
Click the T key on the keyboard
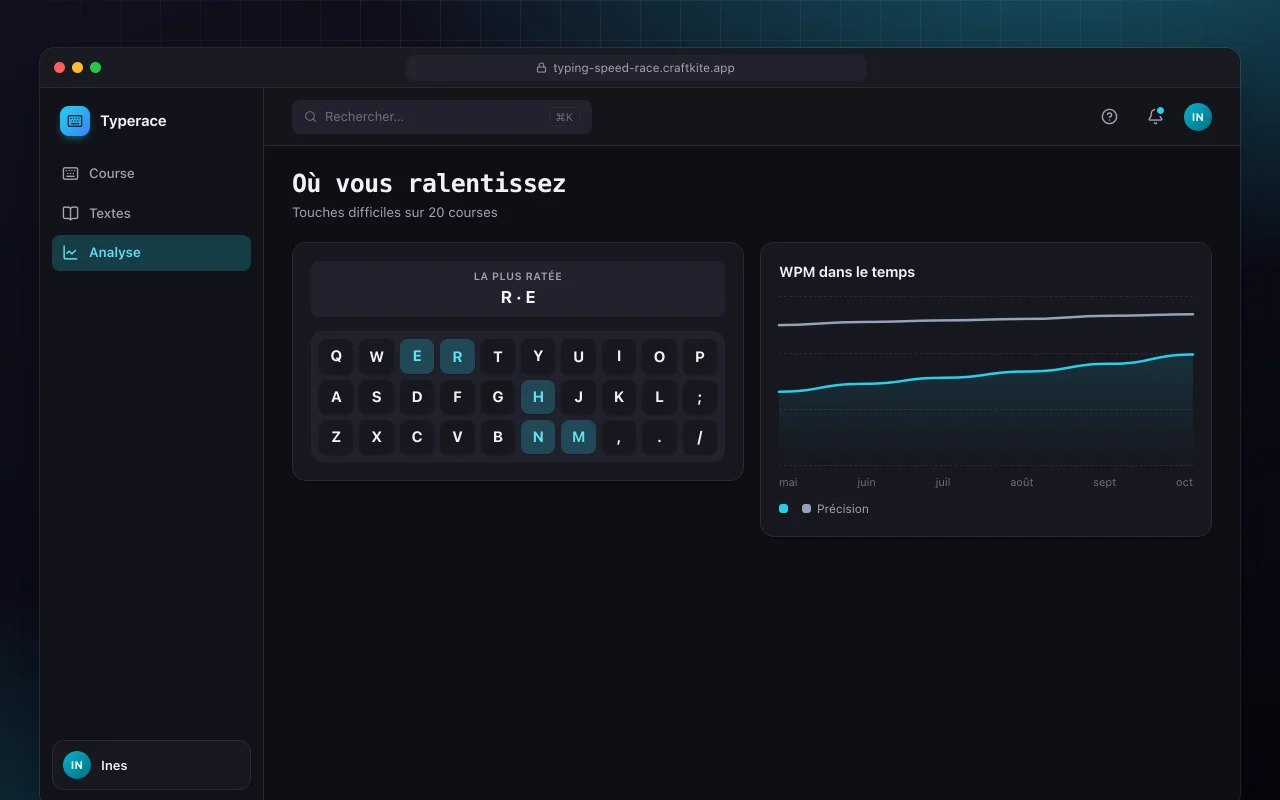[x=498, y=356]
